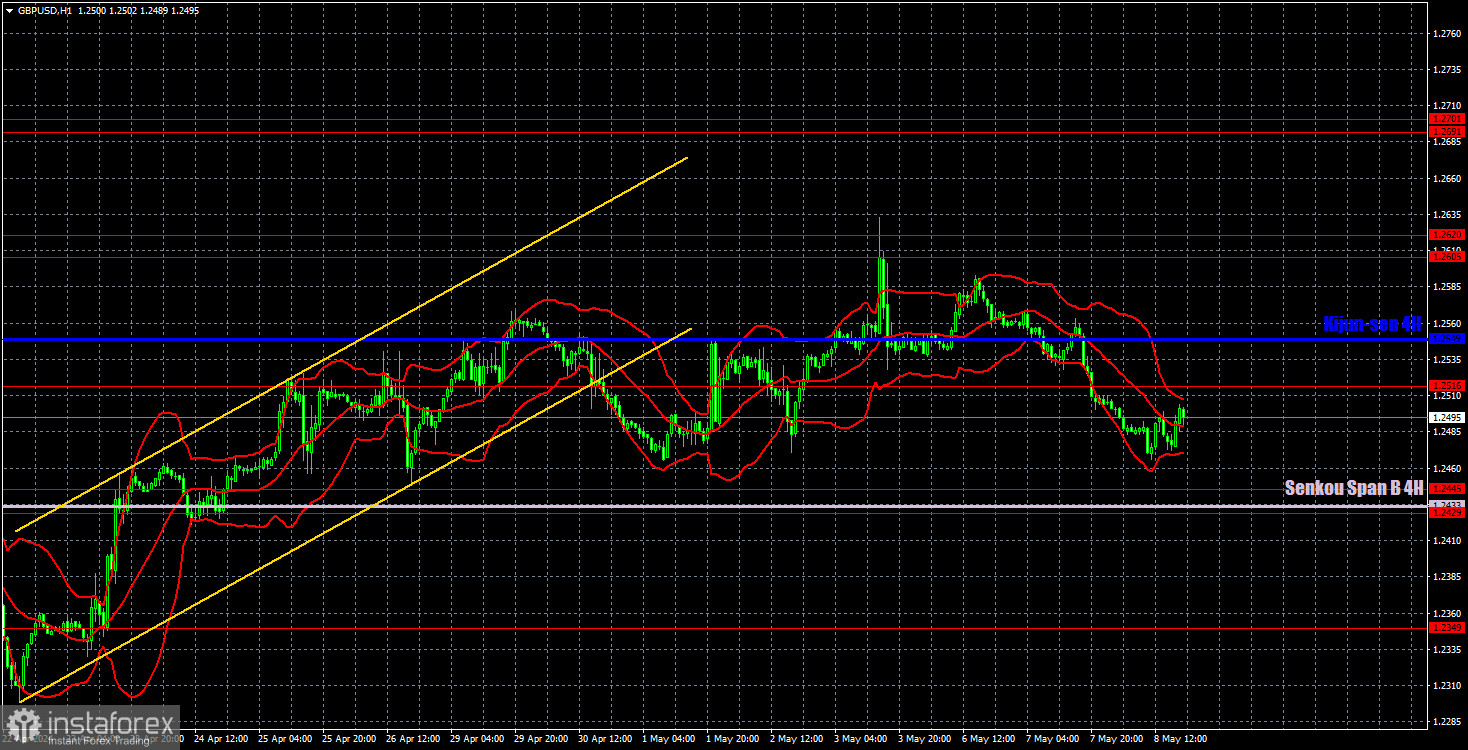Click the 25 Apr 04:00 time label
The height and width of the screenshot is (750, 1468).
[x=285, y=739]
